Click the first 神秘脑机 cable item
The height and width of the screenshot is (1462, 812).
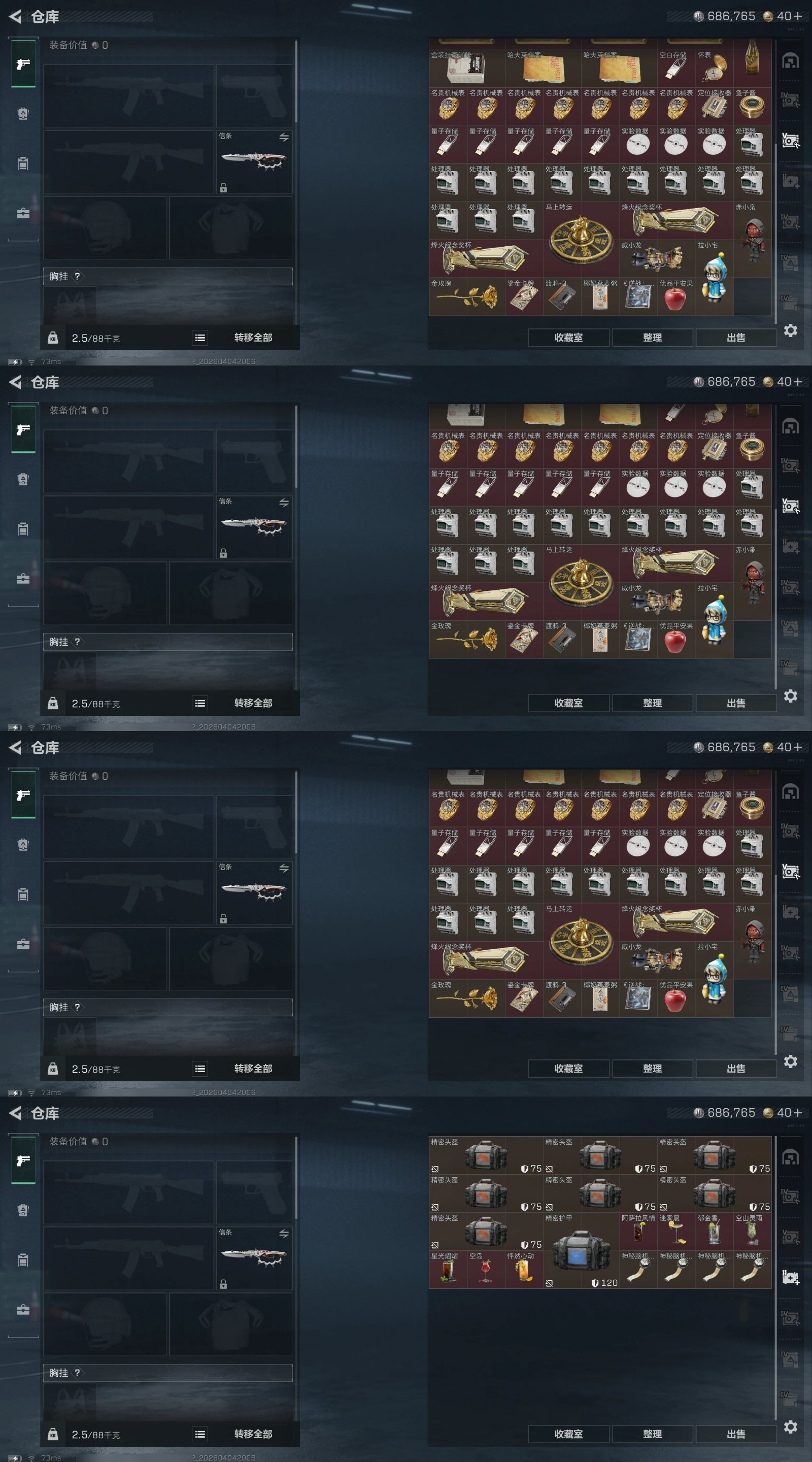click(x=638, y=1270)
